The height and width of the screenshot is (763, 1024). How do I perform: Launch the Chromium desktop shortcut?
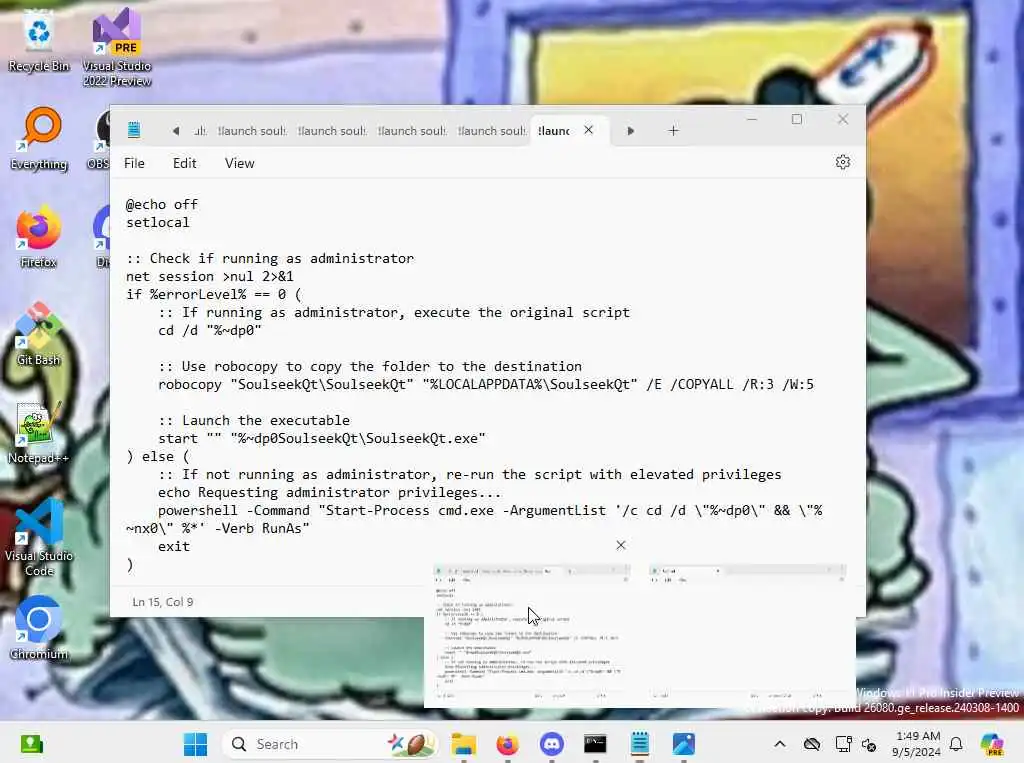coord(39,628)
